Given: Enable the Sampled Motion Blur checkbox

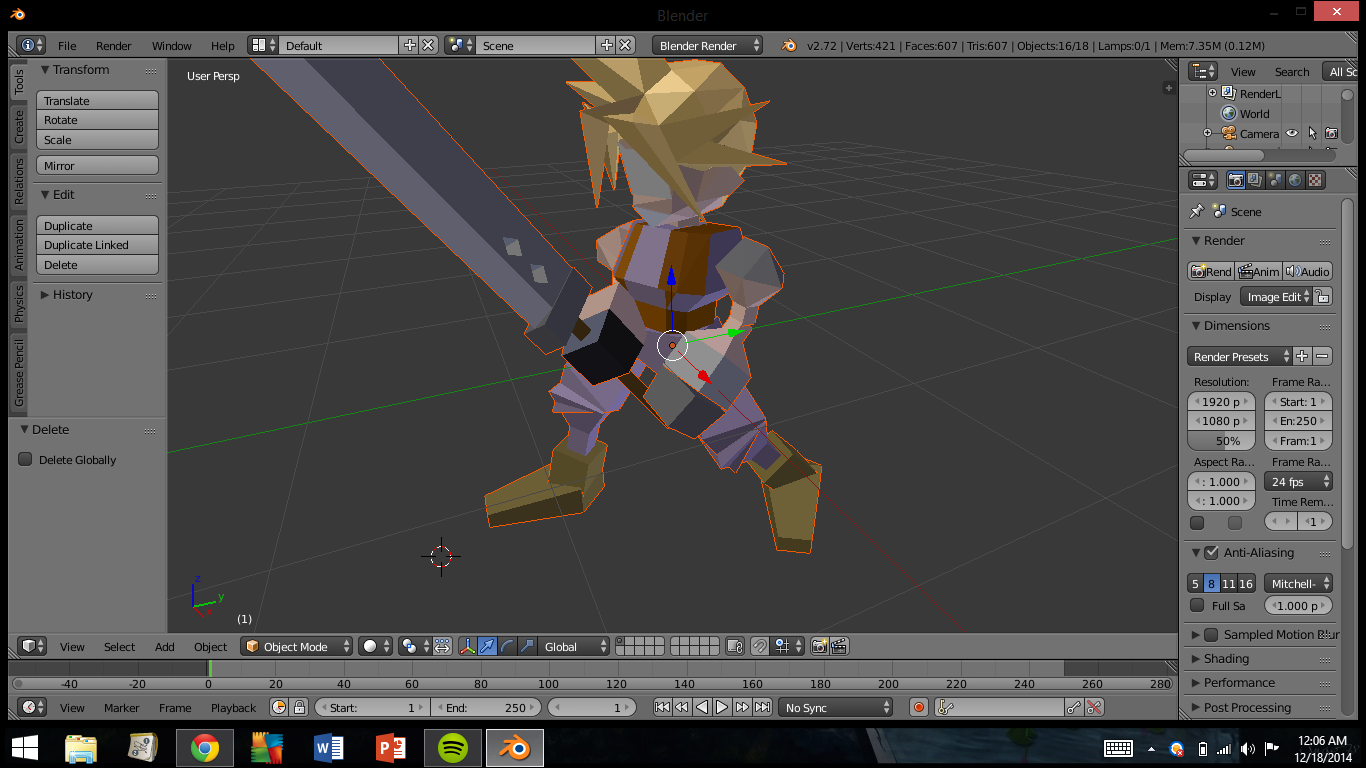Looking at the screenshot, I should 1211,635.
